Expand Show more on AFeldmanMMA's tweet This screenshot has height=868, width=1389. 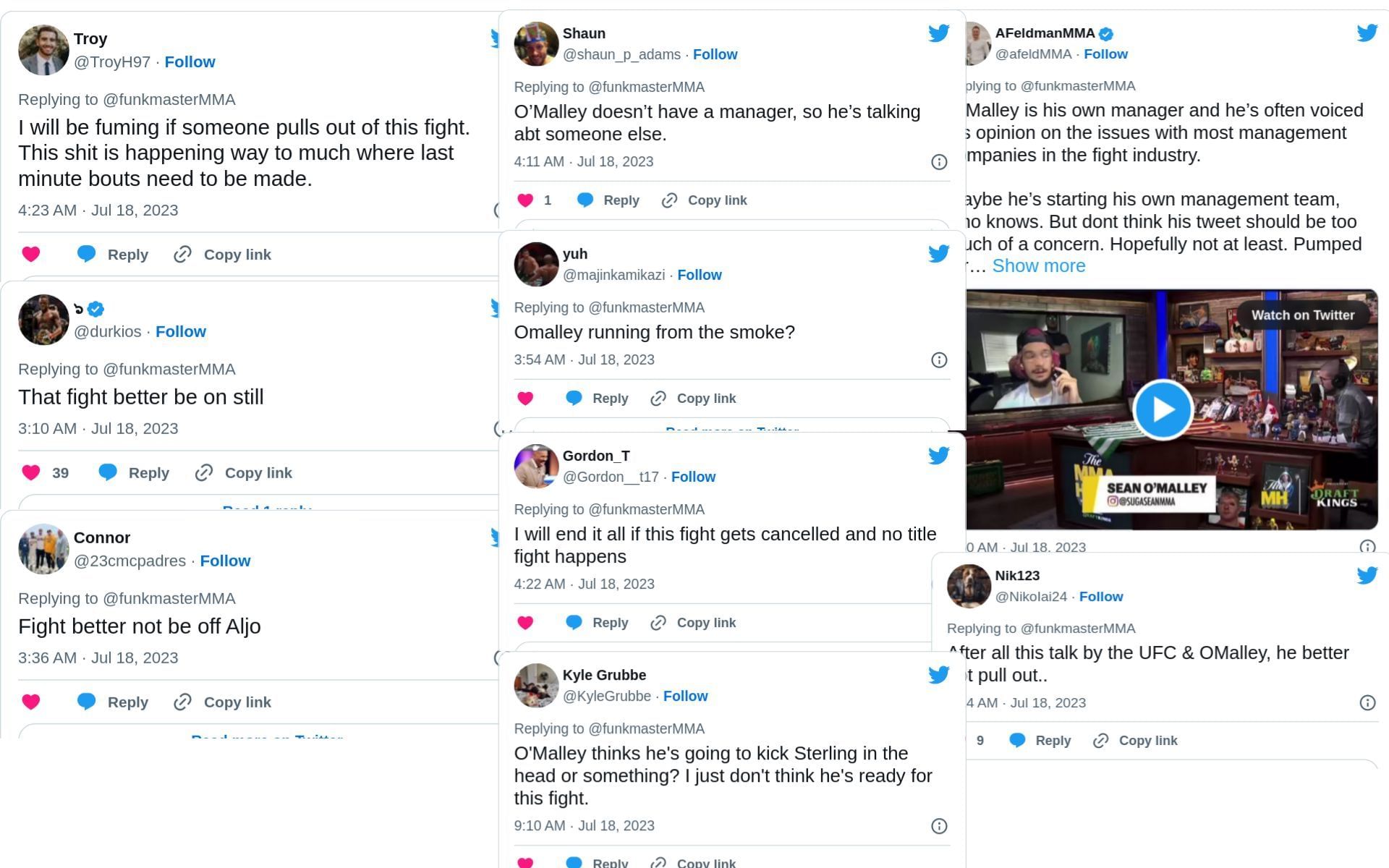(1038, 265)
